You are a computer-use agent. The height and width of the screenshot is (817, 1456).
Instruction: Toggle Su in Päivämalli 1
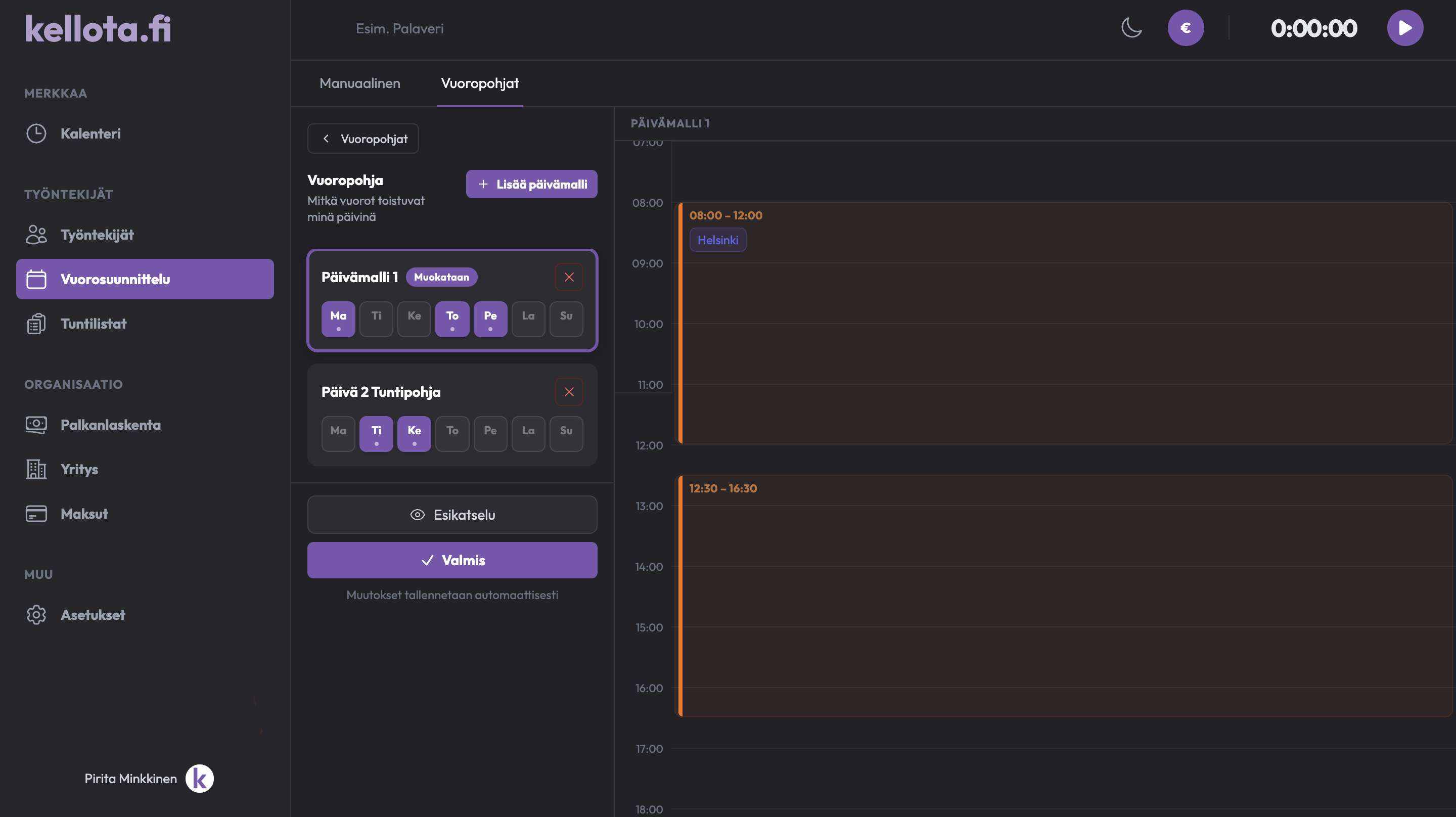tap(566, 320)
